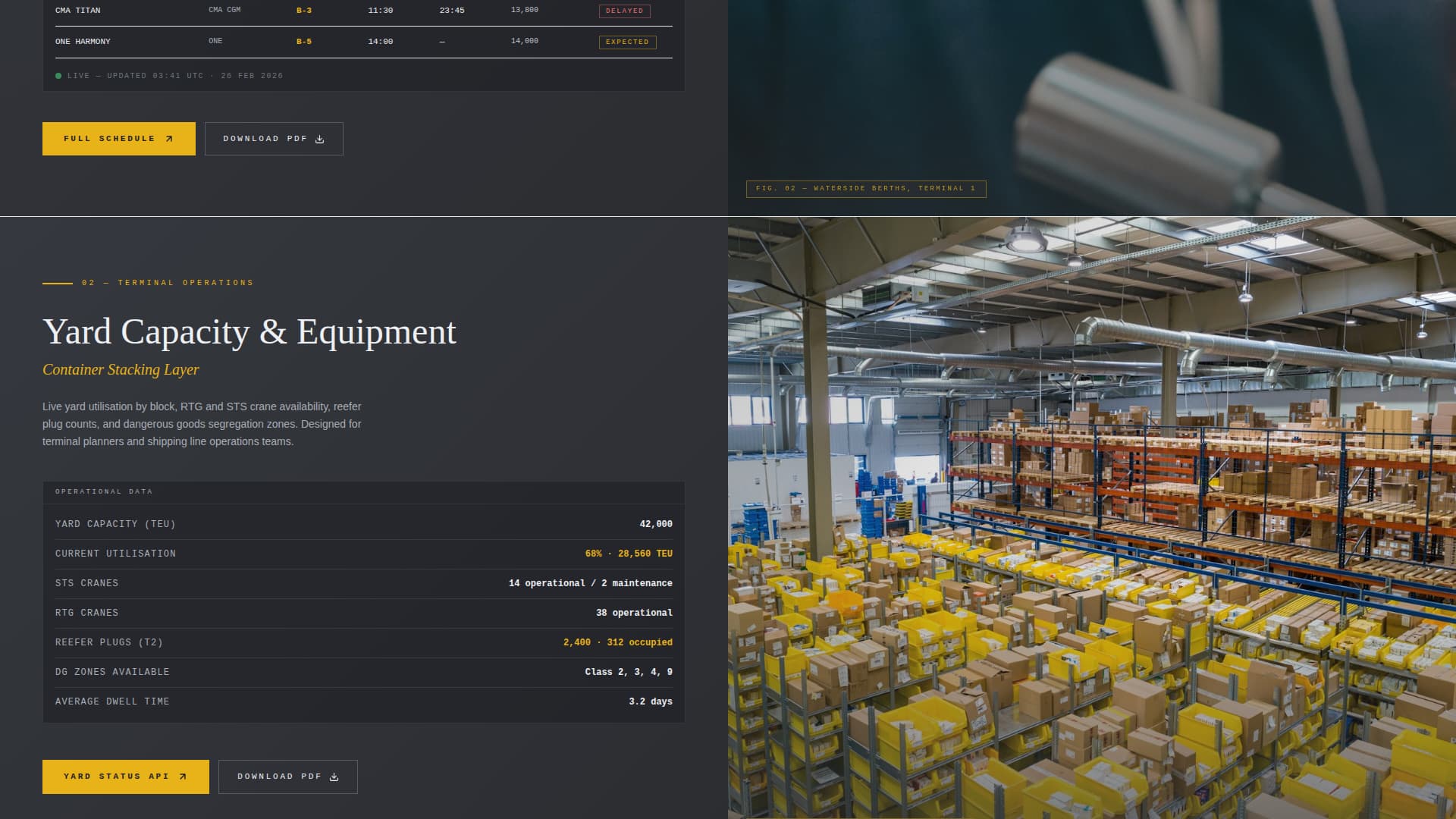
Task: Click berth B-5 label
Action: point(304,42)
